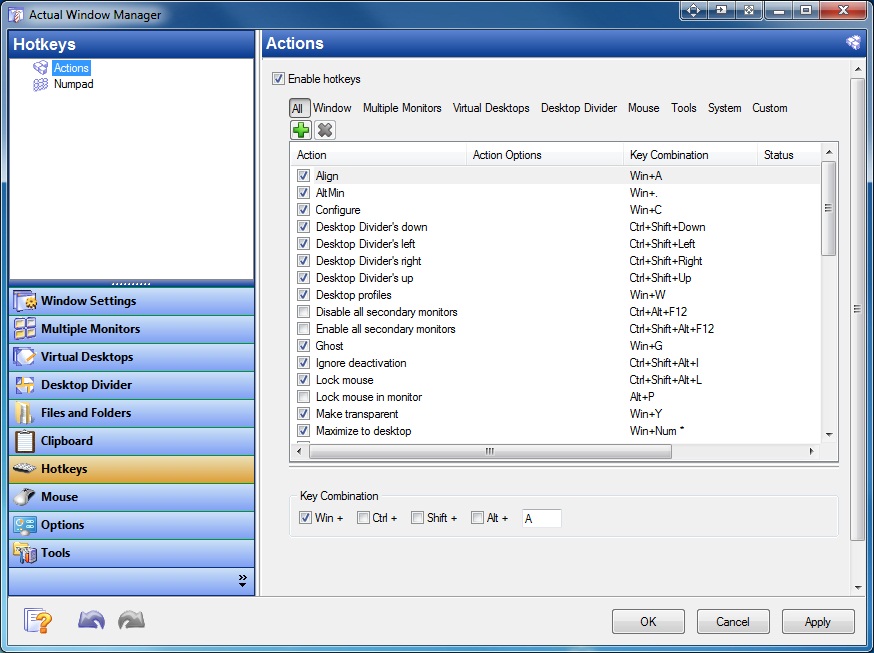Click the arrow-into-box title bar button
The width and height of the screenshot is (874, 653).
(x=721, y=11)
